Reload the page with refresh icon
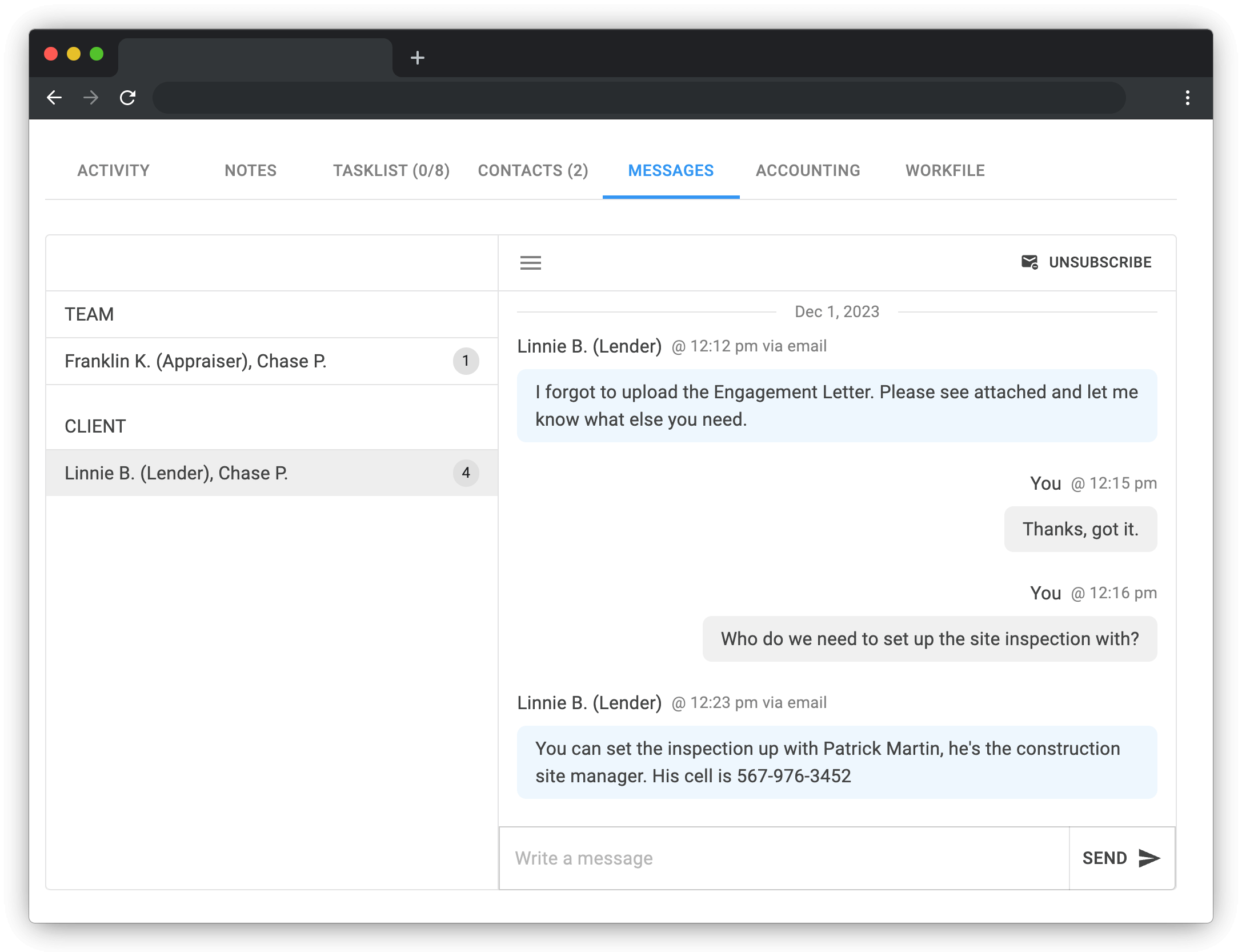 128,98
